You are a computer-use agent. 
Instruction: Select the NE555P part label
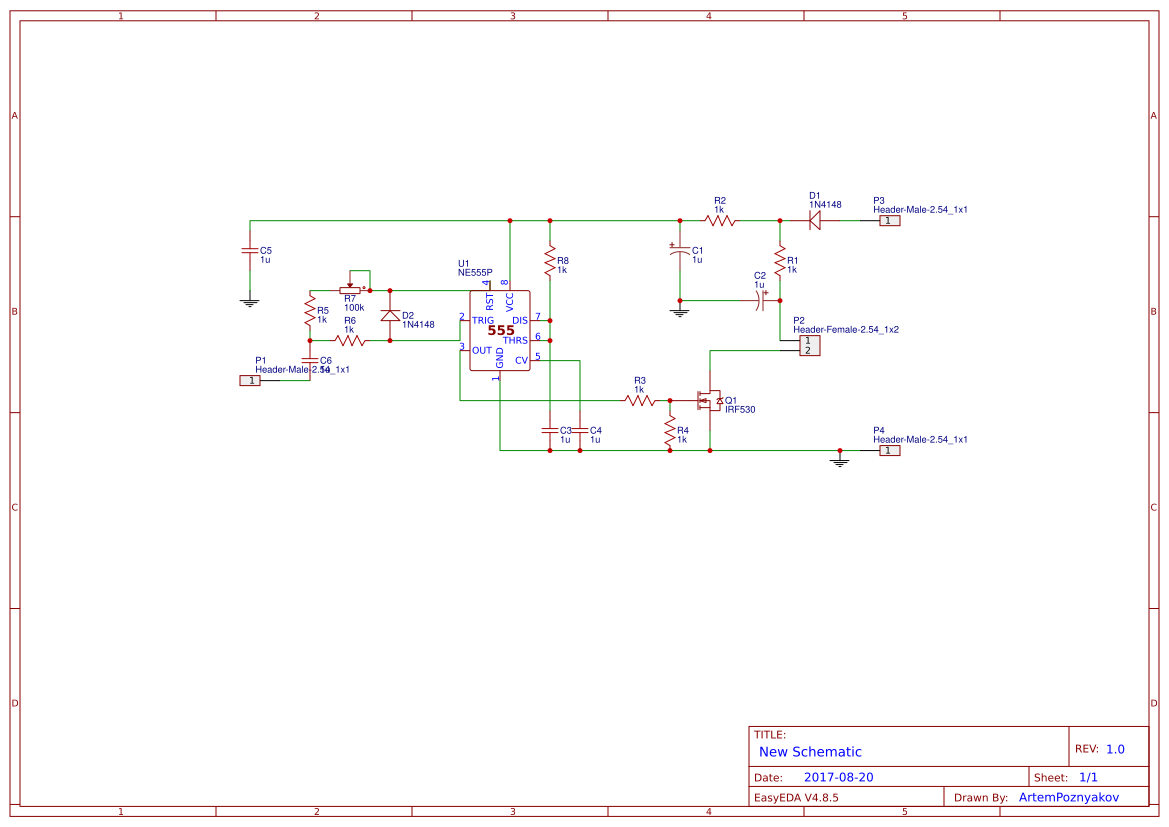[475, 273]
